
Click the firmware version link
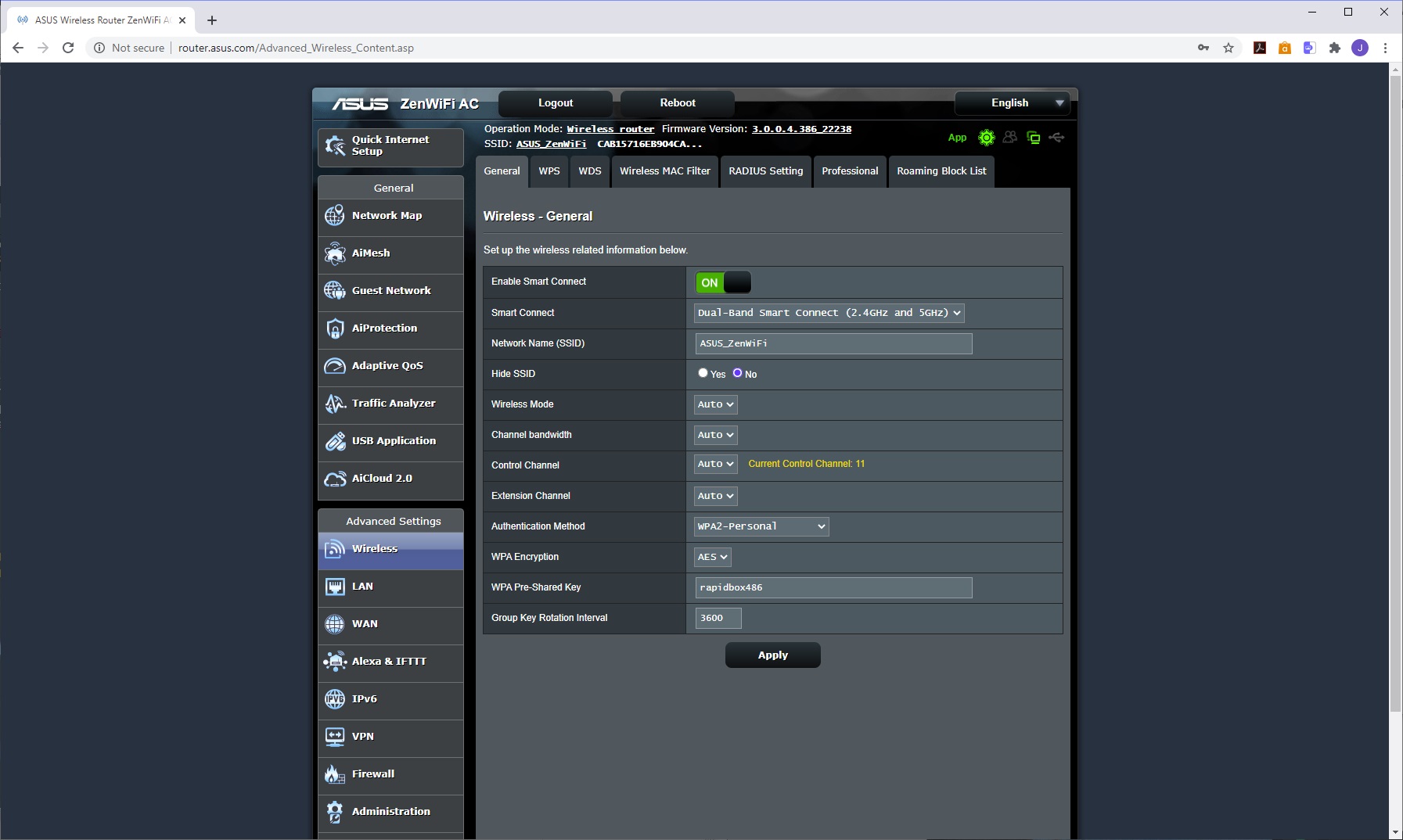[801, 129]
